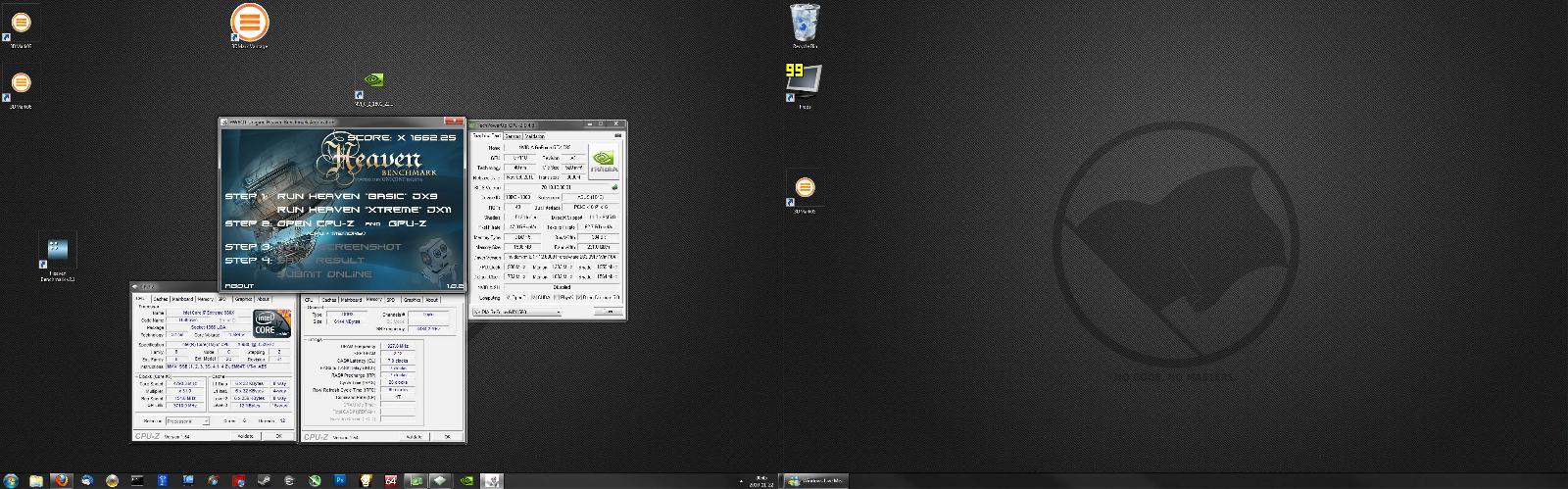This screenshot has height=489, width=1568.
Task: Toggle the PhysX checkbox in GPU-Z
Action: [557, 296]
